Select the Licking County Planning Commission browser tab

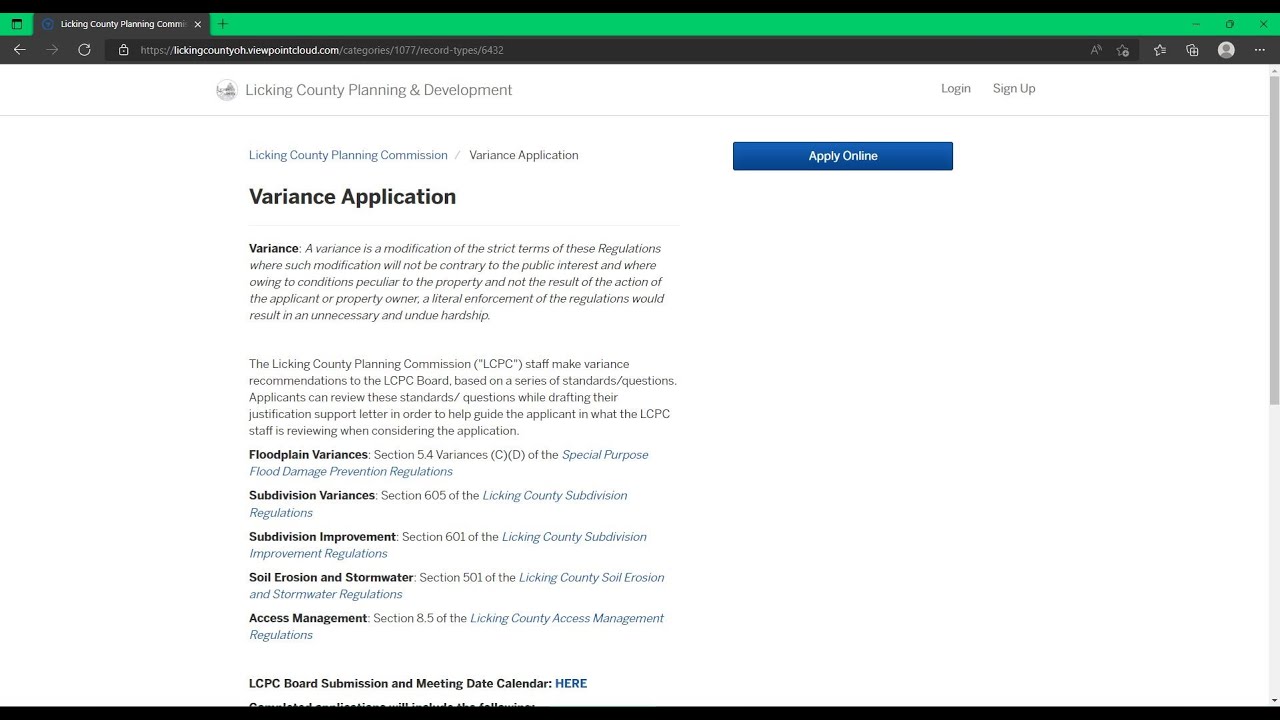pyautogui.click(x=122, y=24)
